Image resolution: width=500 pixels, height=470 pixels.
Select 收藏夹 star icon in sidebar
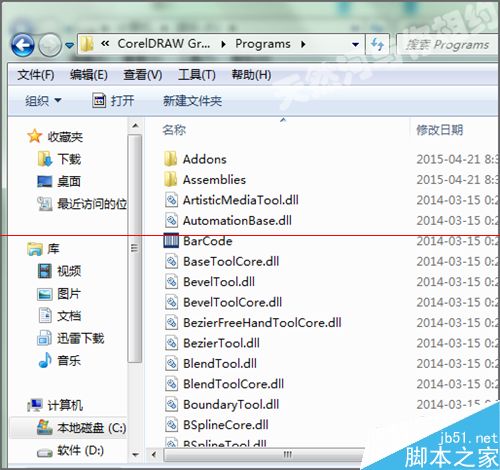34,136
